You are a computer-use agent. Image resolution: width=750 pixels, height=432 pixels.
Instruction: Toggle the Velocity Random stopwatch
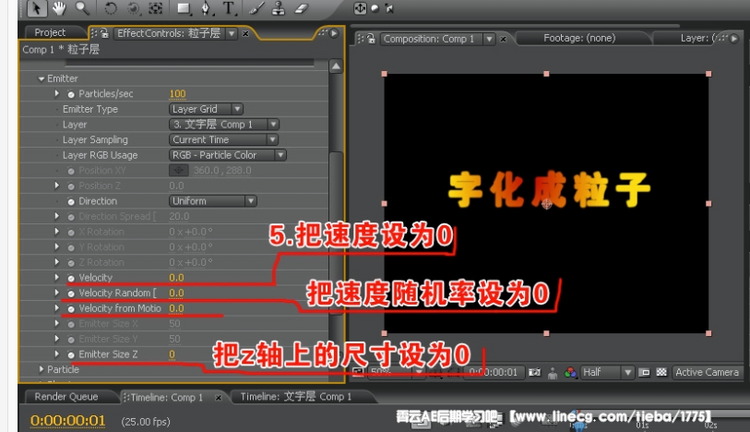[x=71, y=293]
